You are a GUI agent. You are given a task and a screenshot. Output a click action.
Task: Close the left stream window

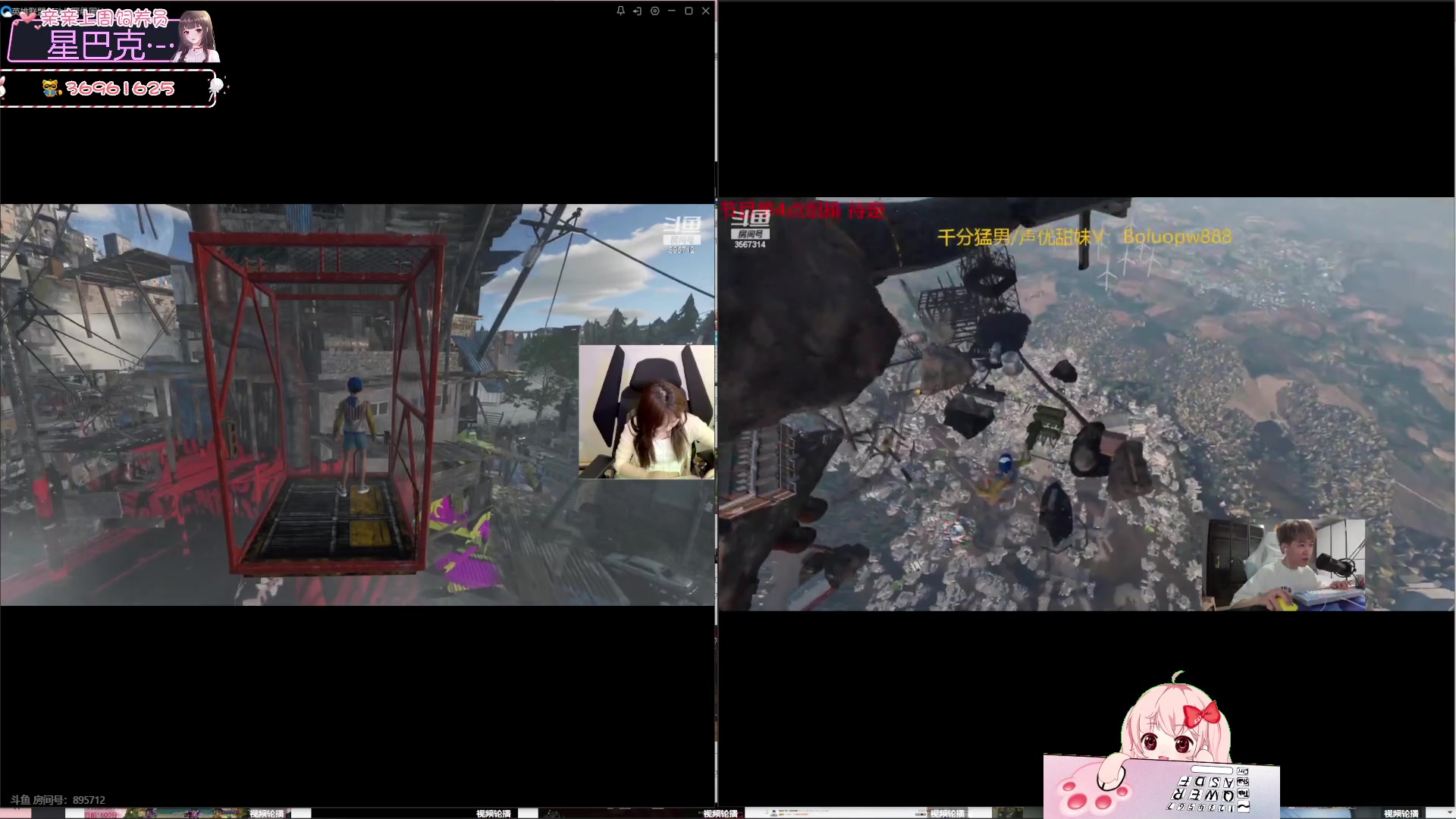tap(706, 11)
